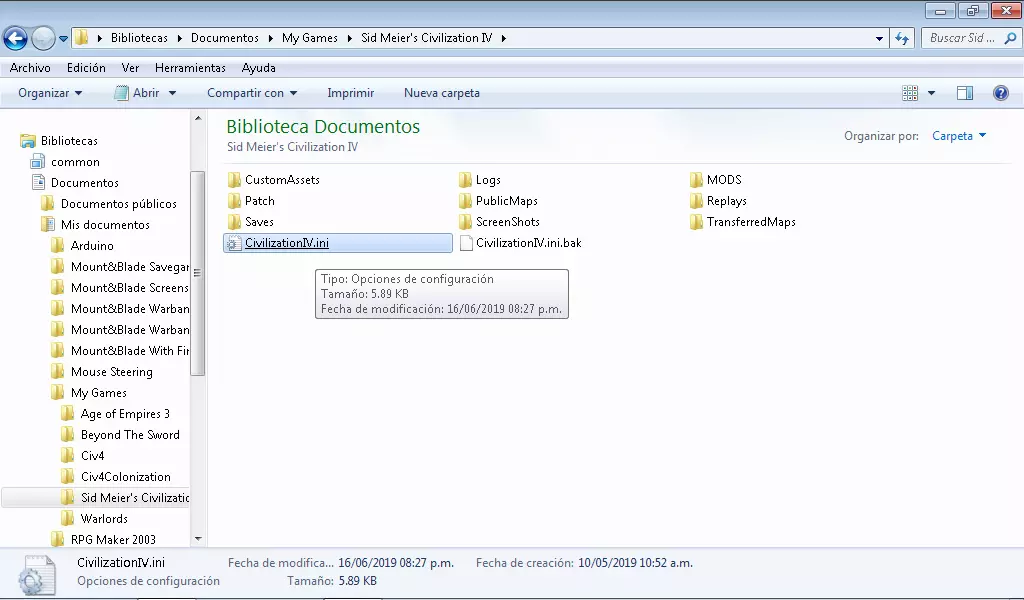Click the Nueva carpeta button

[441, 93]
